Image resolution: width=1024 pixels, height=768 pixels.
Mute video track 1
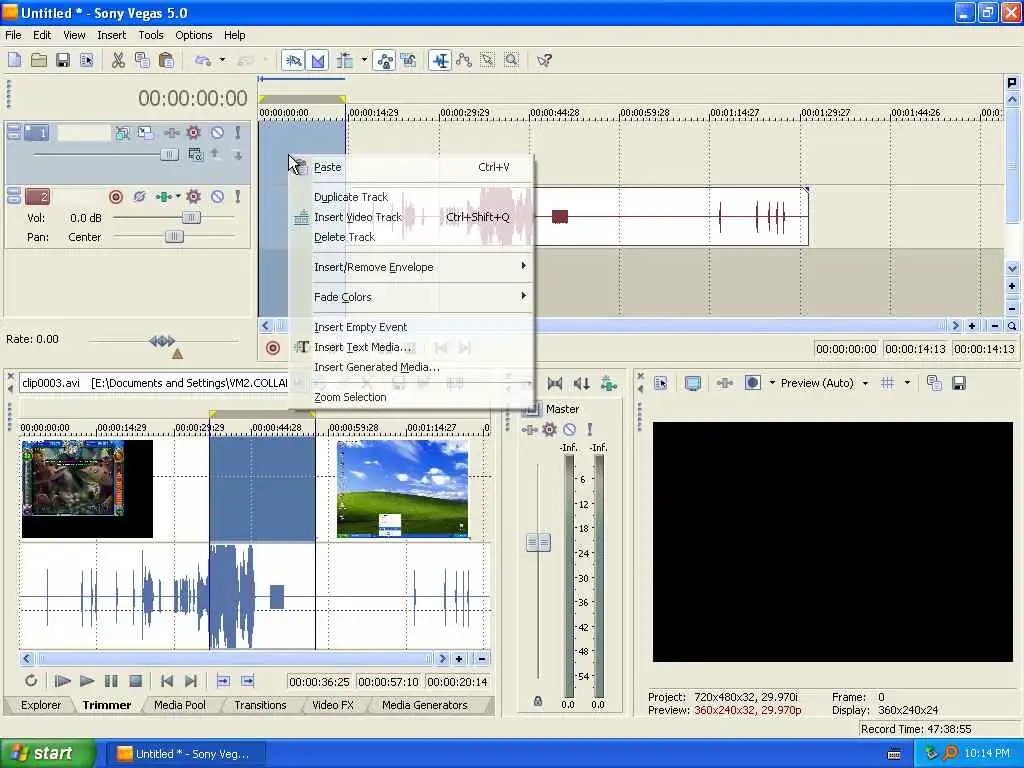[x=217, y=133]
